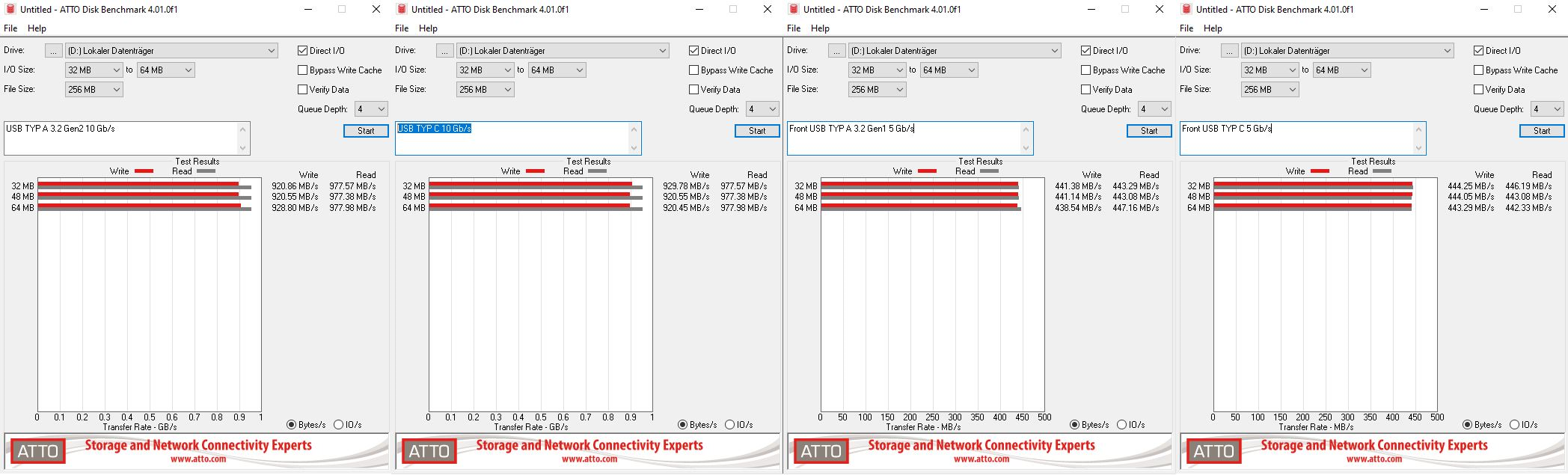The image size is (1568, 475).
Task: Open Queue Depth dropdown in Front USB TYP C window
Action: pyautogui.click(x=1547, y=109)
